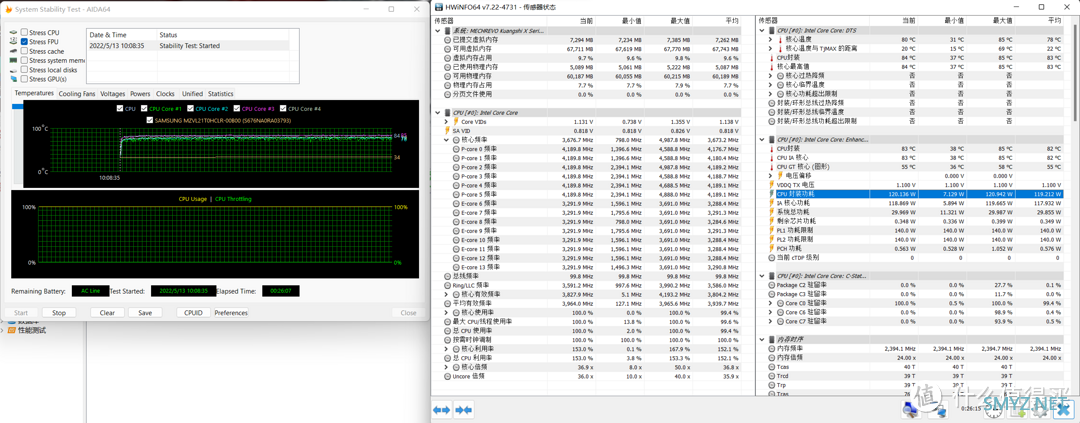
Task: Enable the Stress system memory checkbox
Action: (x=25, y=61)
